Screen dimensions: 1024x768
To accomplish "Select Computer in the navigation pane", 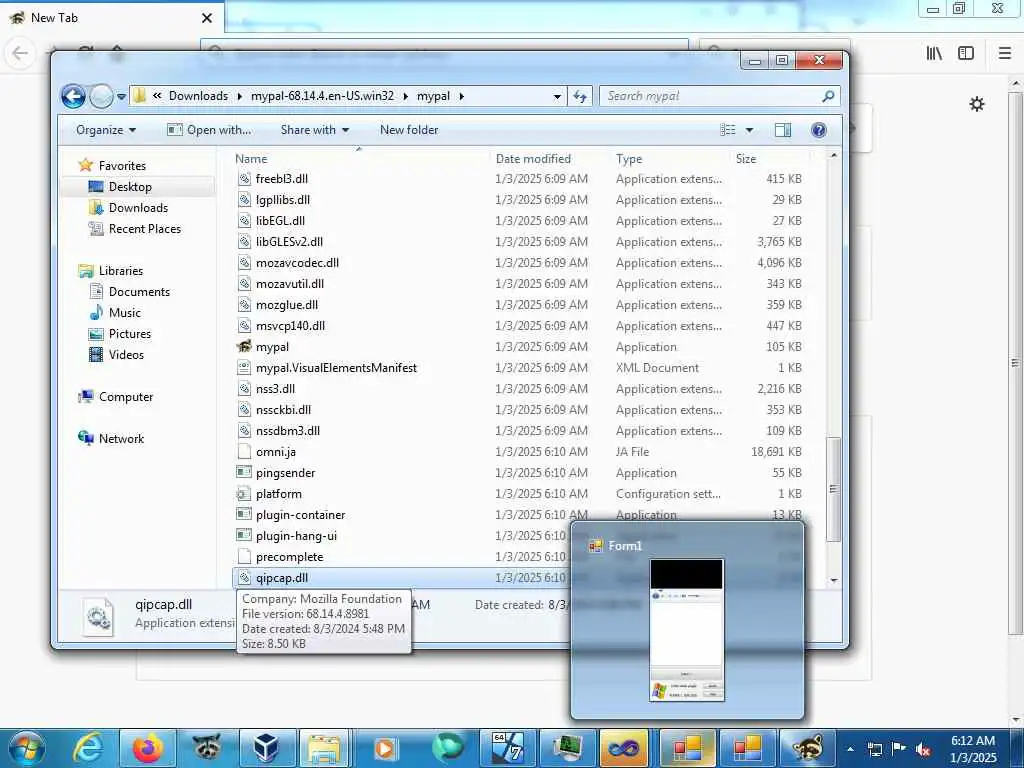I will (x=116, y=397).
